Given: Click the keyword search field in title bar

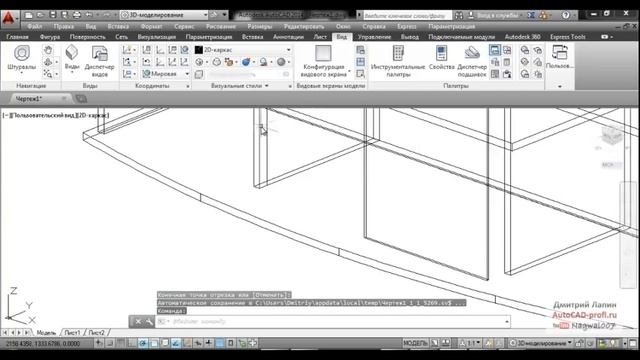Looking at the screenshot, I should point(407,15).
